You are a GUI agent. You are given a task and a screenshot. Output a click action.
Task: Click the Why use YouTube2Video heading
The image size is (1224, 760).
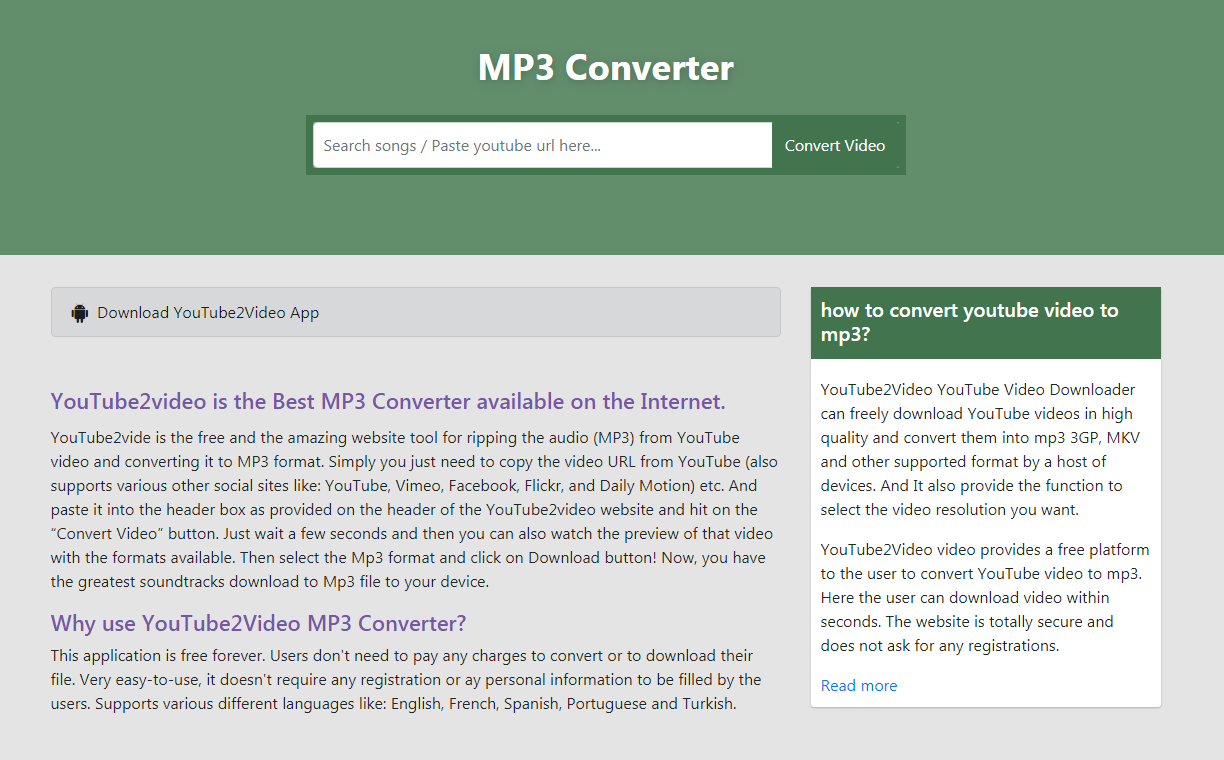[258, 623]
